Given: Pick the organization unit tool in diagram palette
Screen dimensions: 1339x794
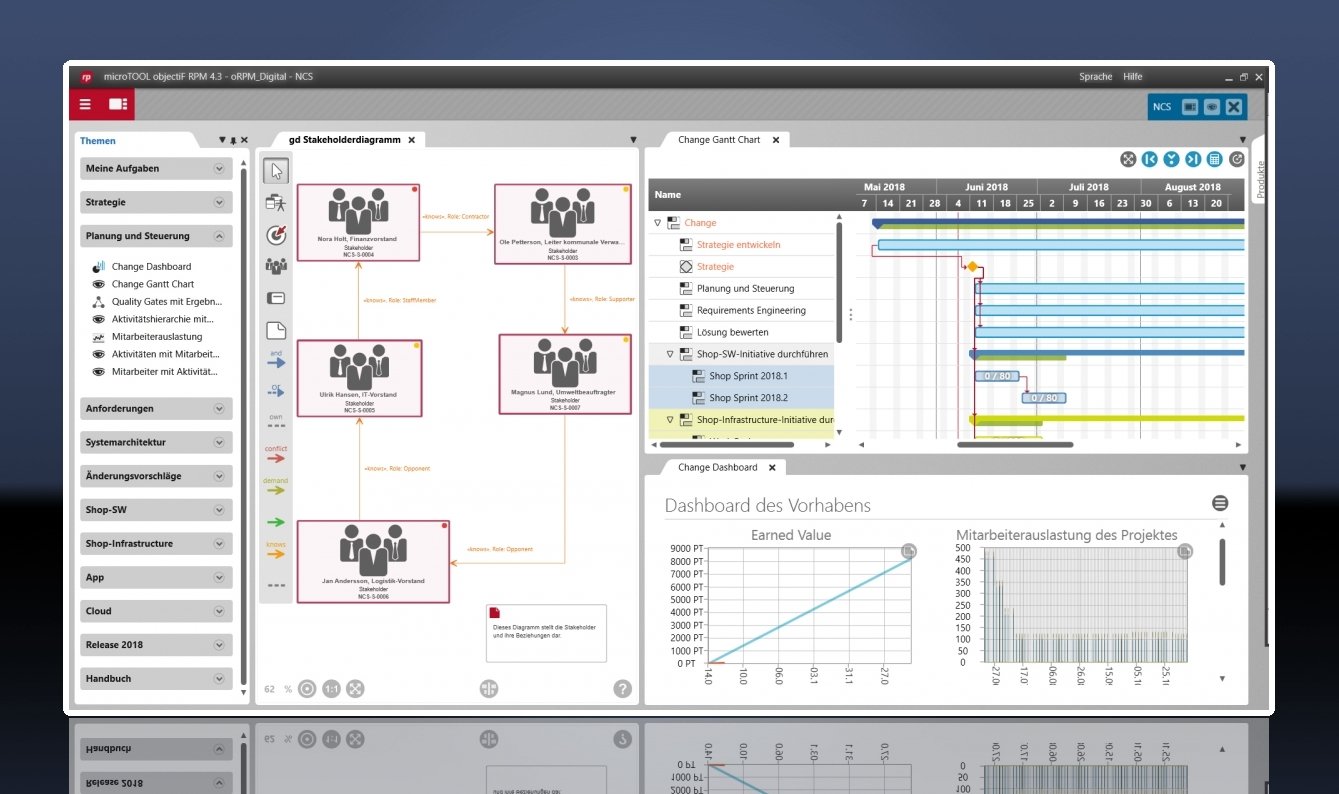Looking at the screenshot, I should 276,203.
